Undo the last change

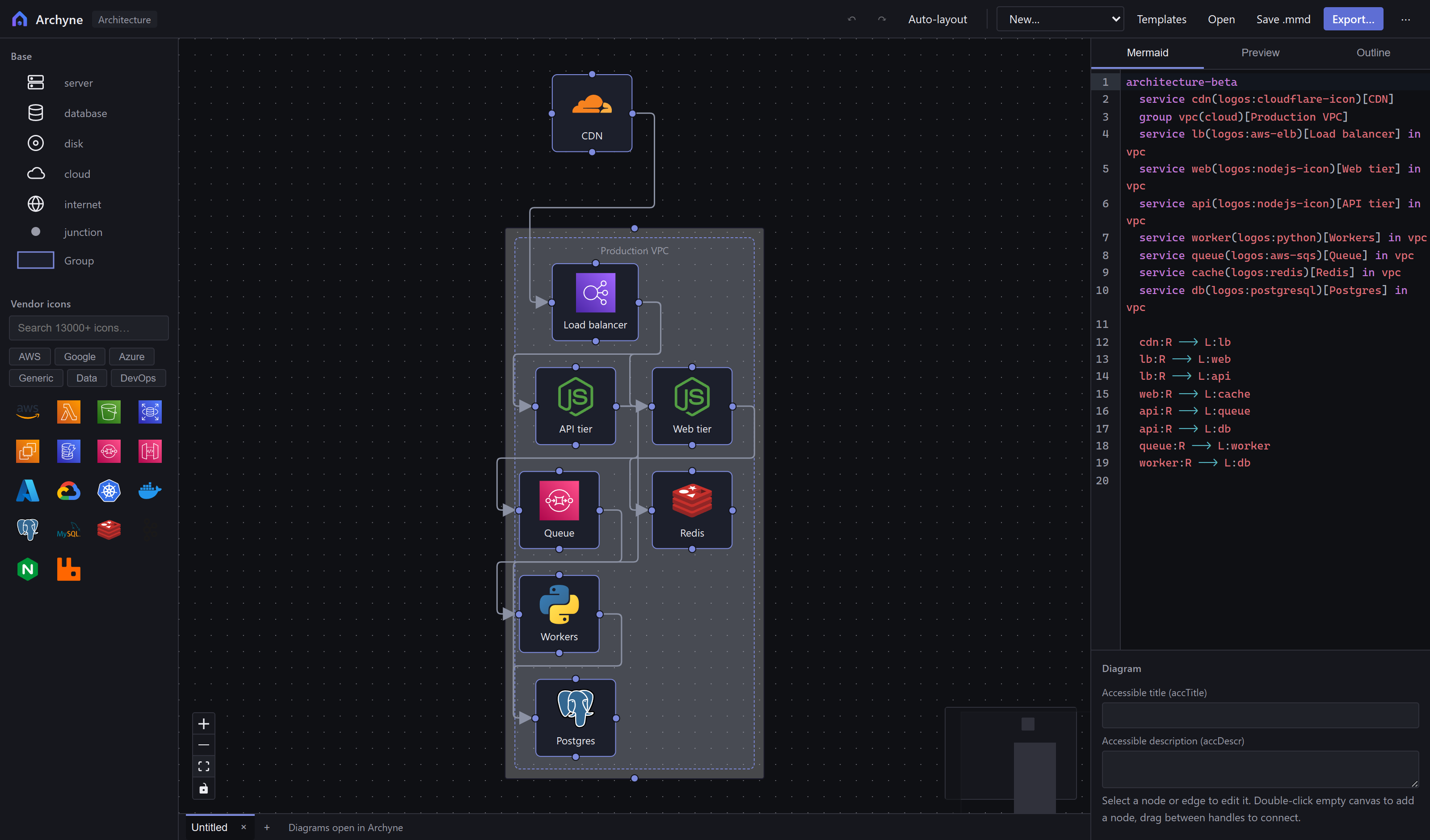[852, 19]
